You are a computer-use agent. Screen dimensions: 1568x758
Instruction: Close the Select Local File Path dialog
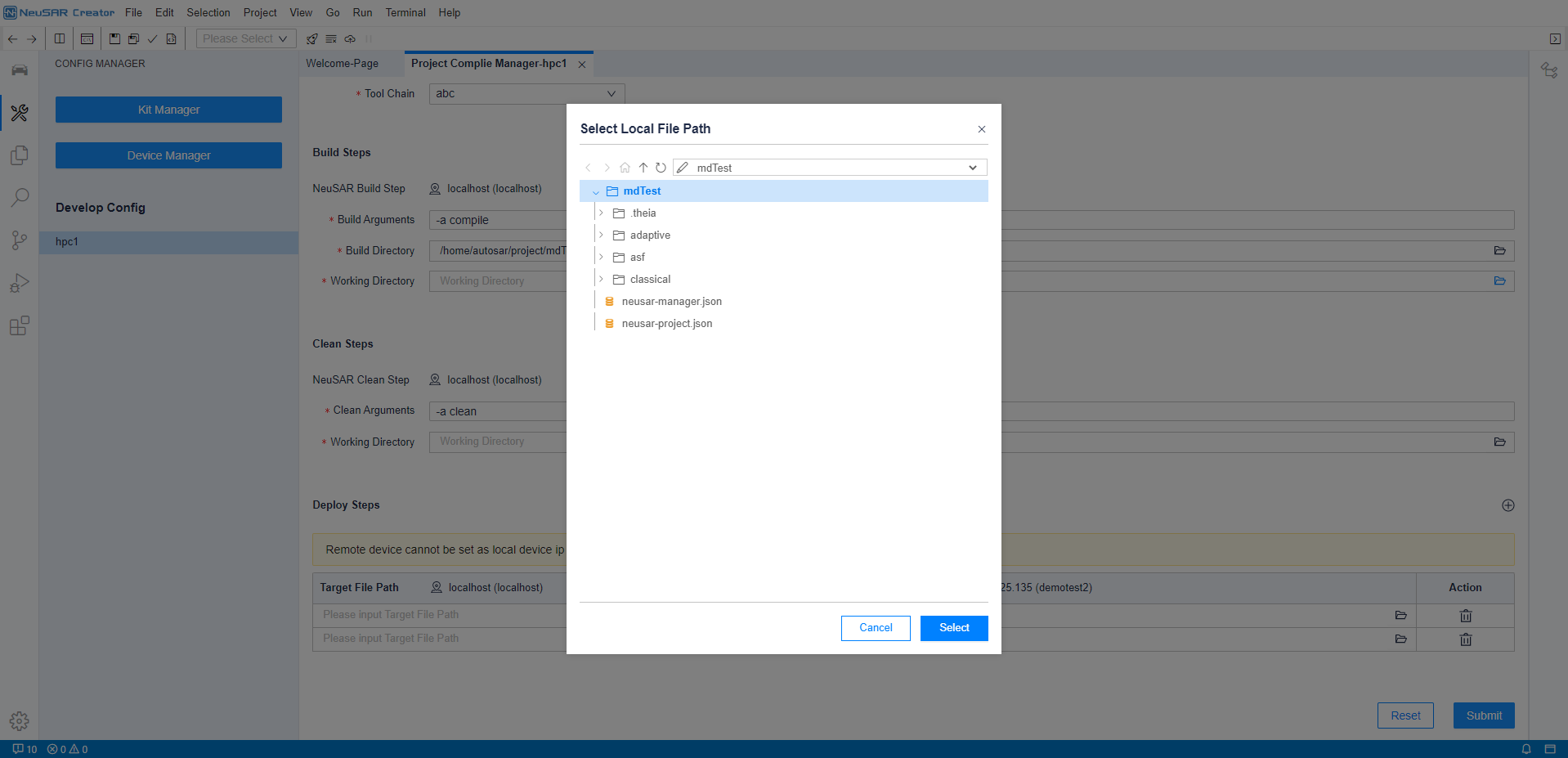point(982,129)
